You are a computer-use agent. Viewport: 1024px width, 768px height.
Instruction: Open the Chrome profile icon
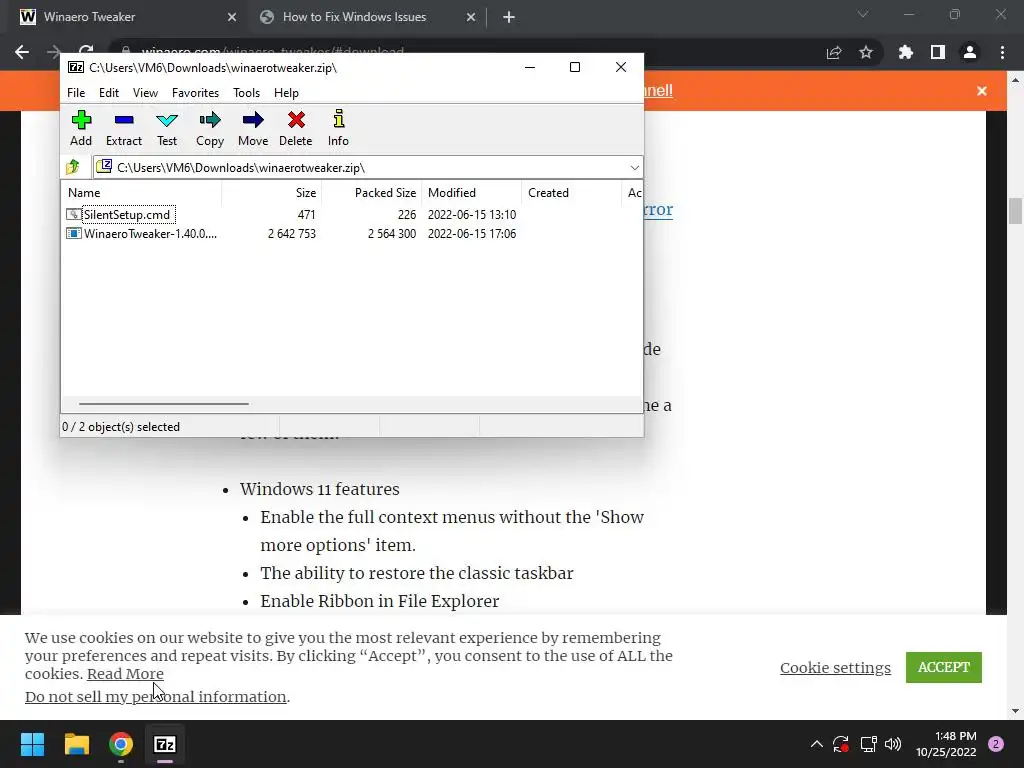[970, 52]
